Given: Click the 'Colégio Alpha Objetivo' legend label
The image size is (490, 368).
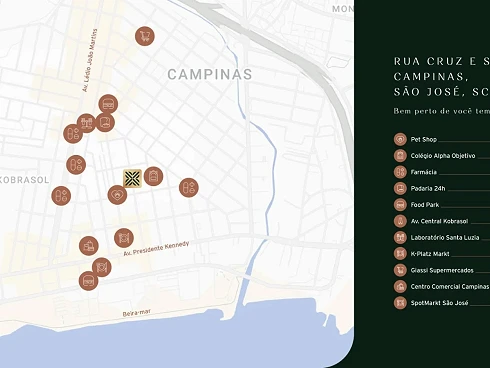Looking at the screenshot, I should point(443,156).
